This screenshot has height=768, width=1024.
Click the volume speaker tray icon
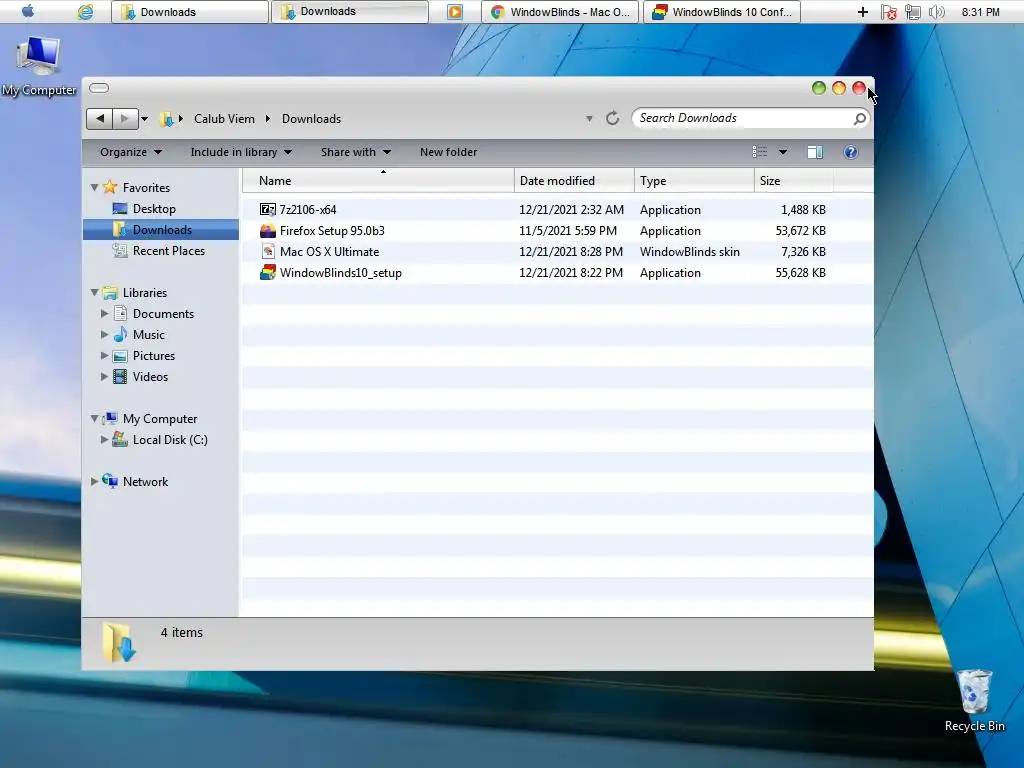click(936, 12)
